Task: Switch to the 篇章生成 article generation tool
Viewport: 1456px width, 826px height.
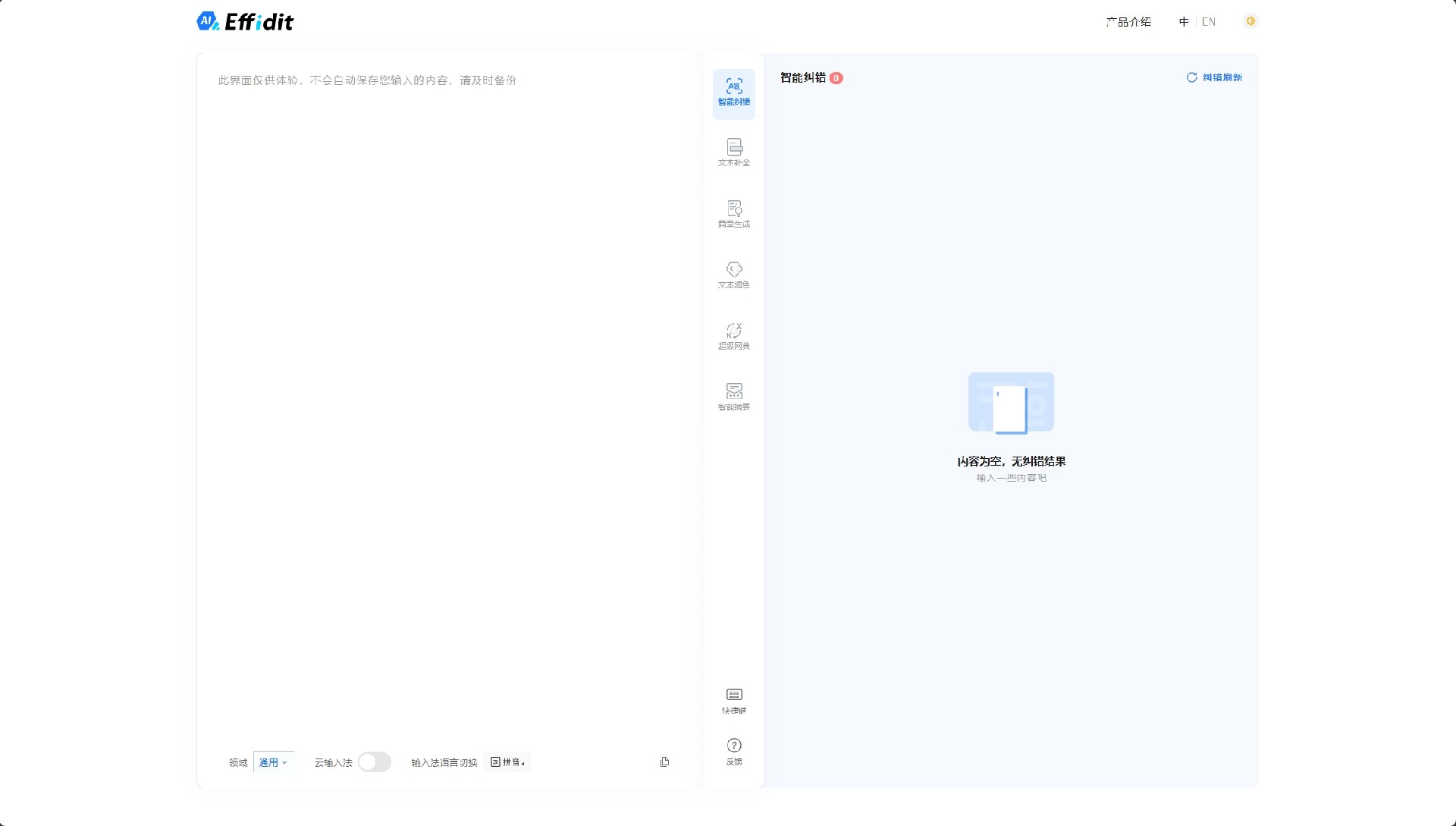Action: (733, 212)
